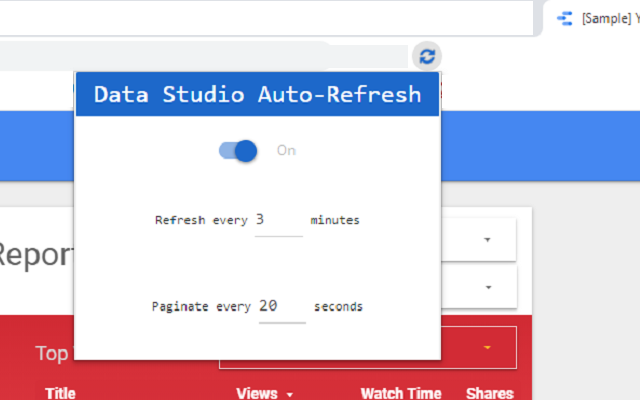Open the second dropdown below the first
Image resolution: width=640 pixels, height=400 pixels.
tap(478, 287)
